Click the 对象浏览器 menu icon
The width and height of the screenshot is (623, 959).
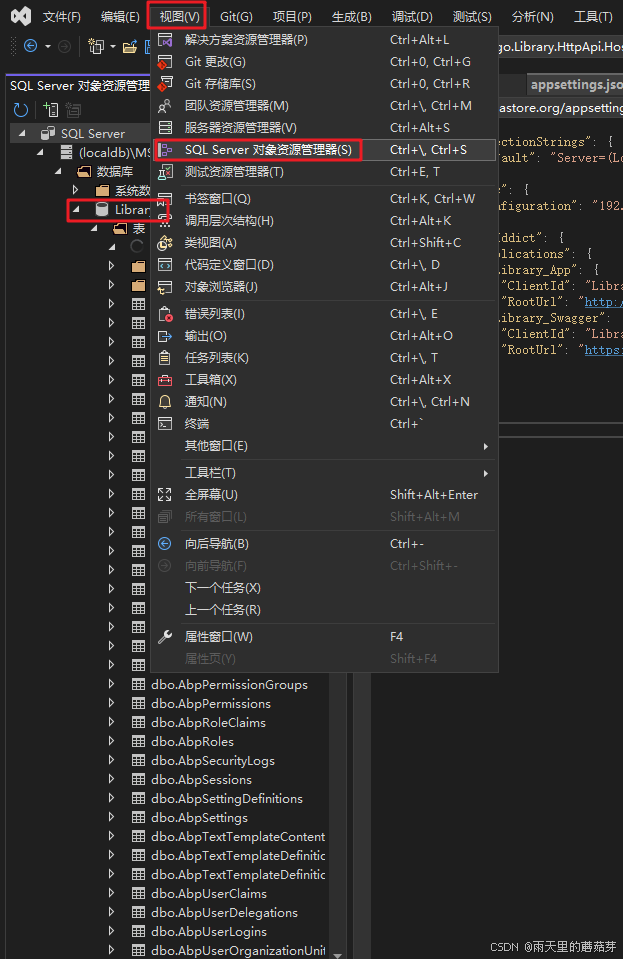pos(165,287)
